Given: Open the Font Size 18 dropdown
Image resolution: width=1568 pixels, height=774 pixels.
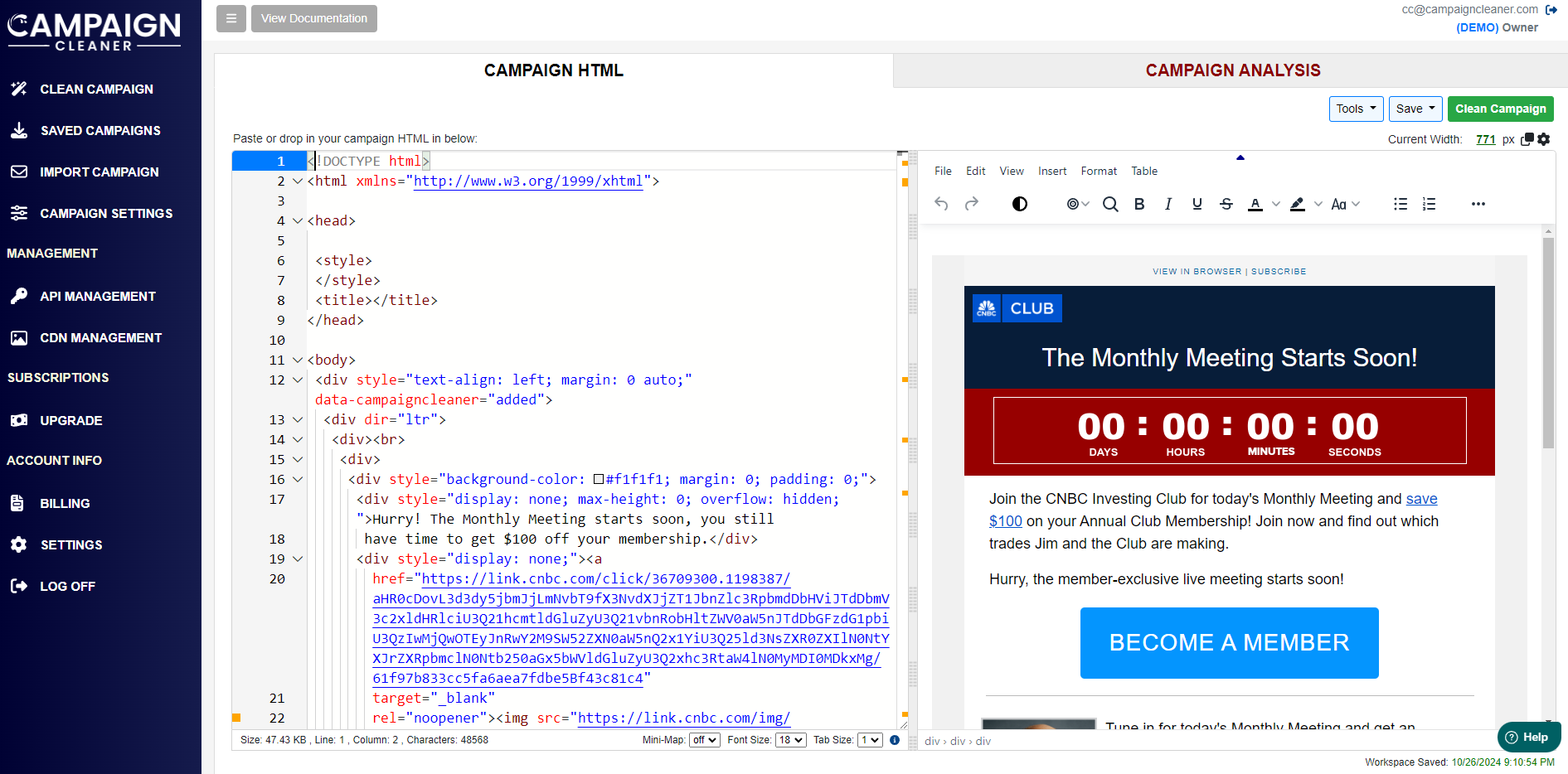Looking at the screenshot, I should click(x=791, y=740).
